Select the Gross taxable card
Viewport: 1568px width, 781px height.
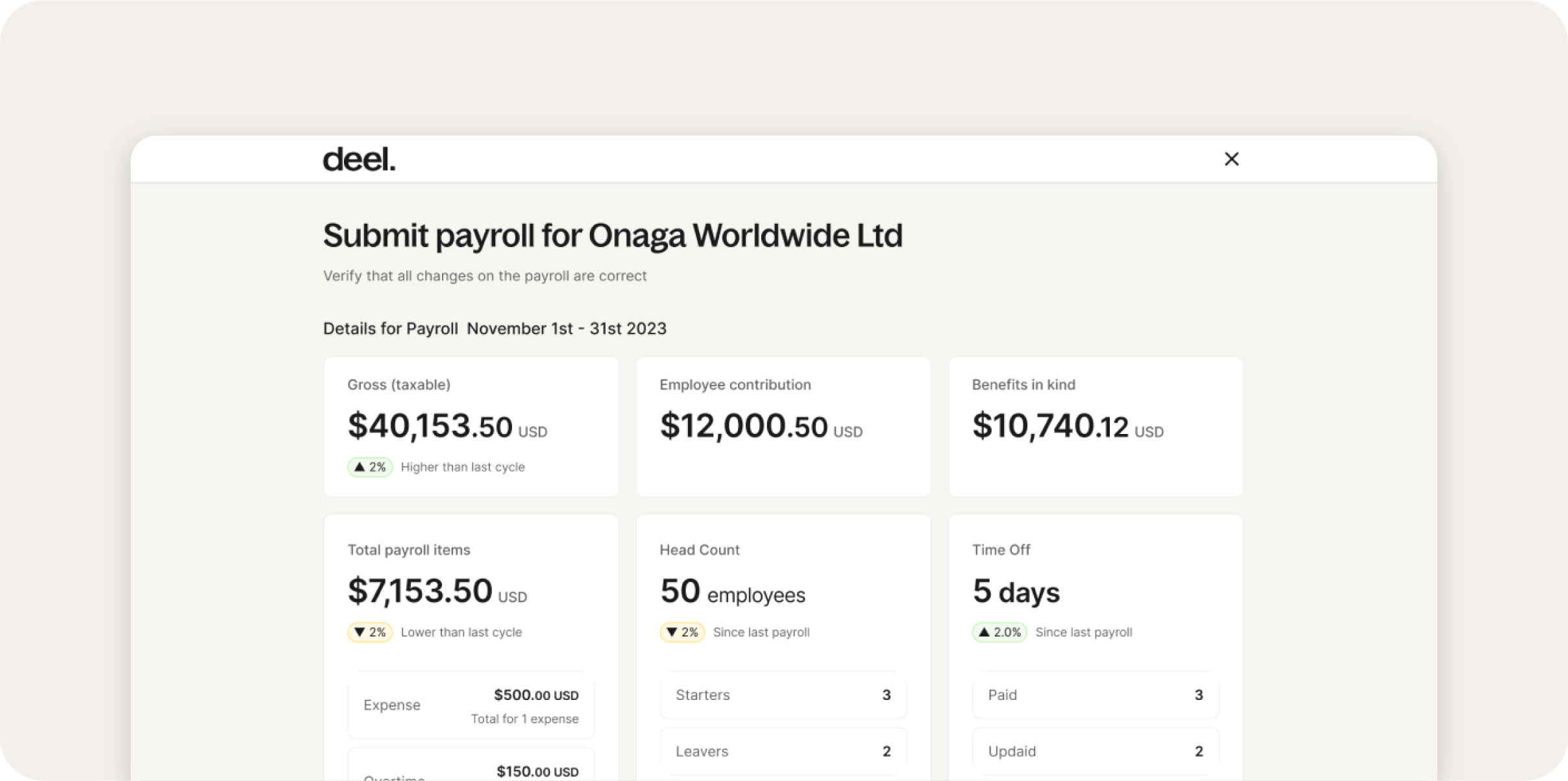click(x=471, y=426)
